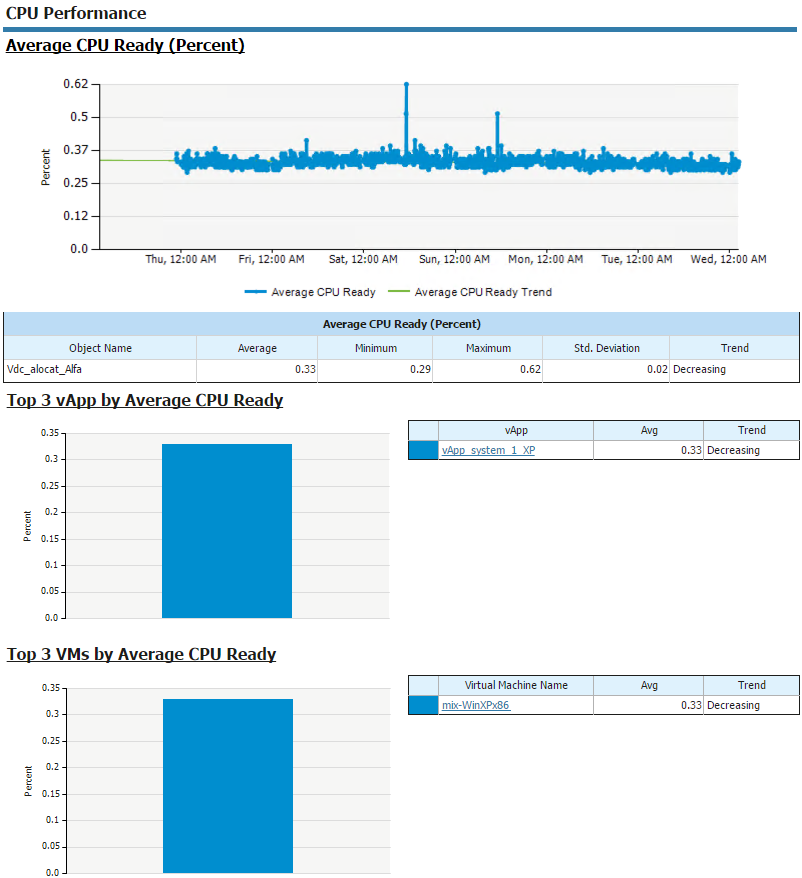Click the Top 3 vApp by Average CPU Ready heading
Viewport: 802px width, 878px height.
tap(144, 400)
